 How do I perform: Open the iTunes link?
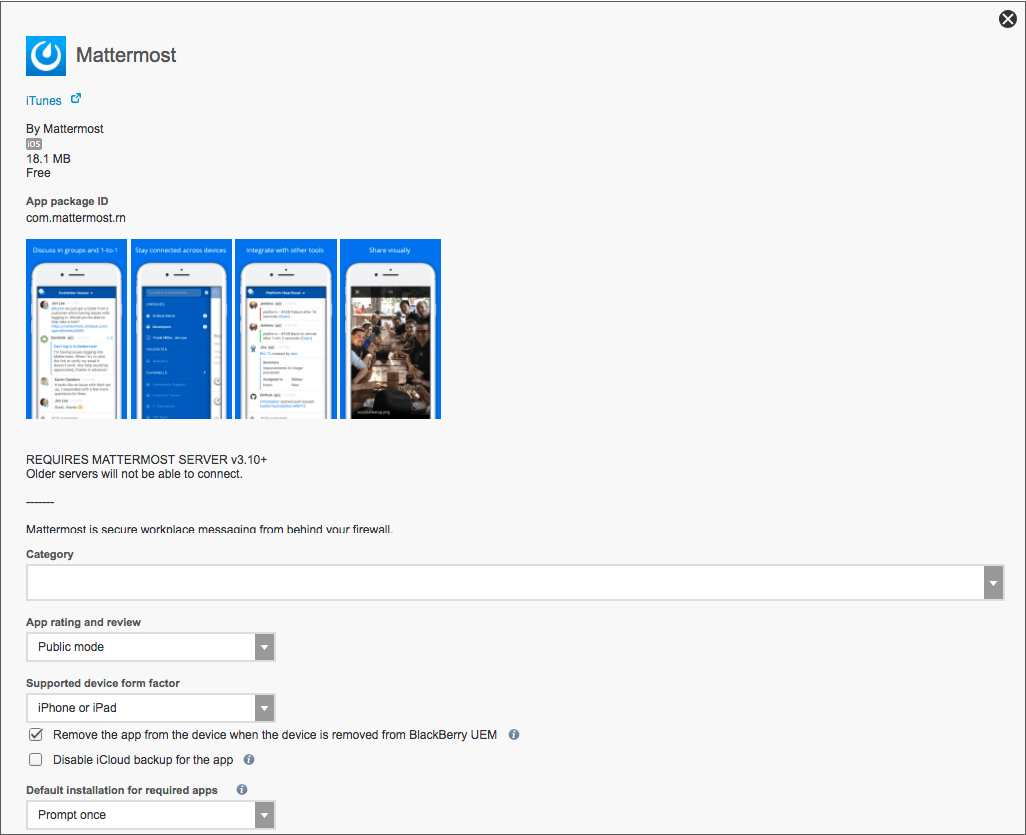(44, 101)
